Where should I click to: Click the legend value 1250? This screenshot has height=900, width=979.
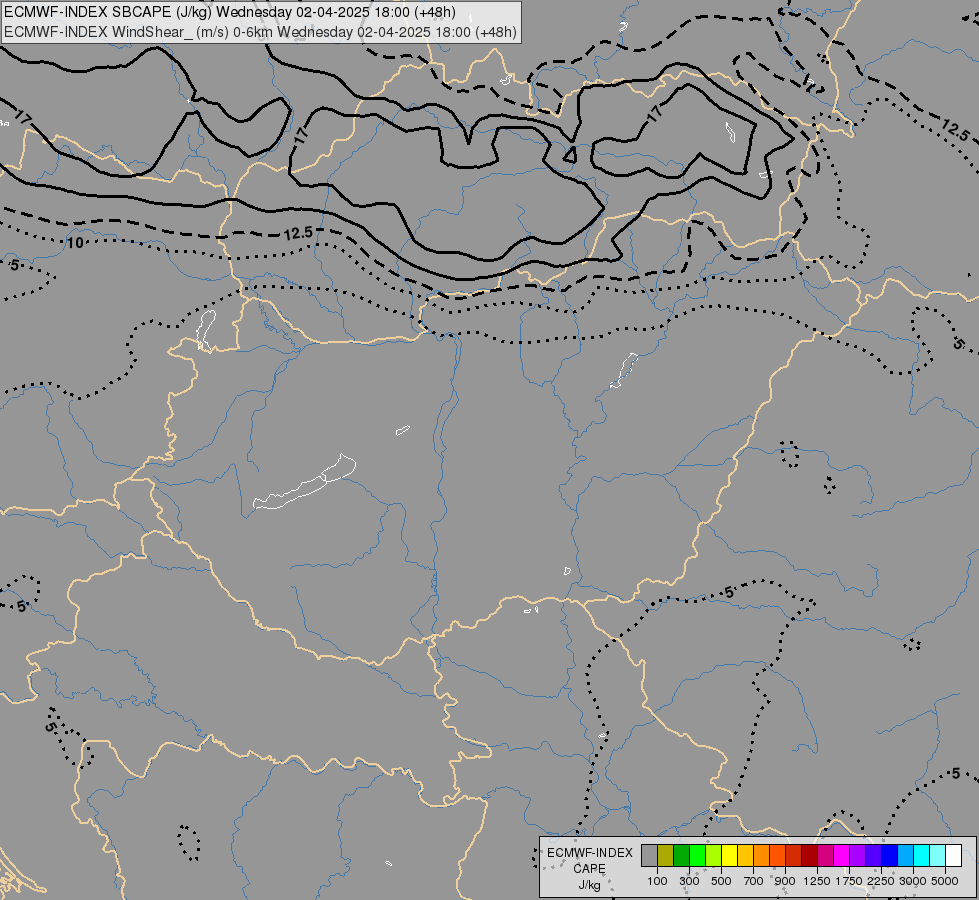817,881
